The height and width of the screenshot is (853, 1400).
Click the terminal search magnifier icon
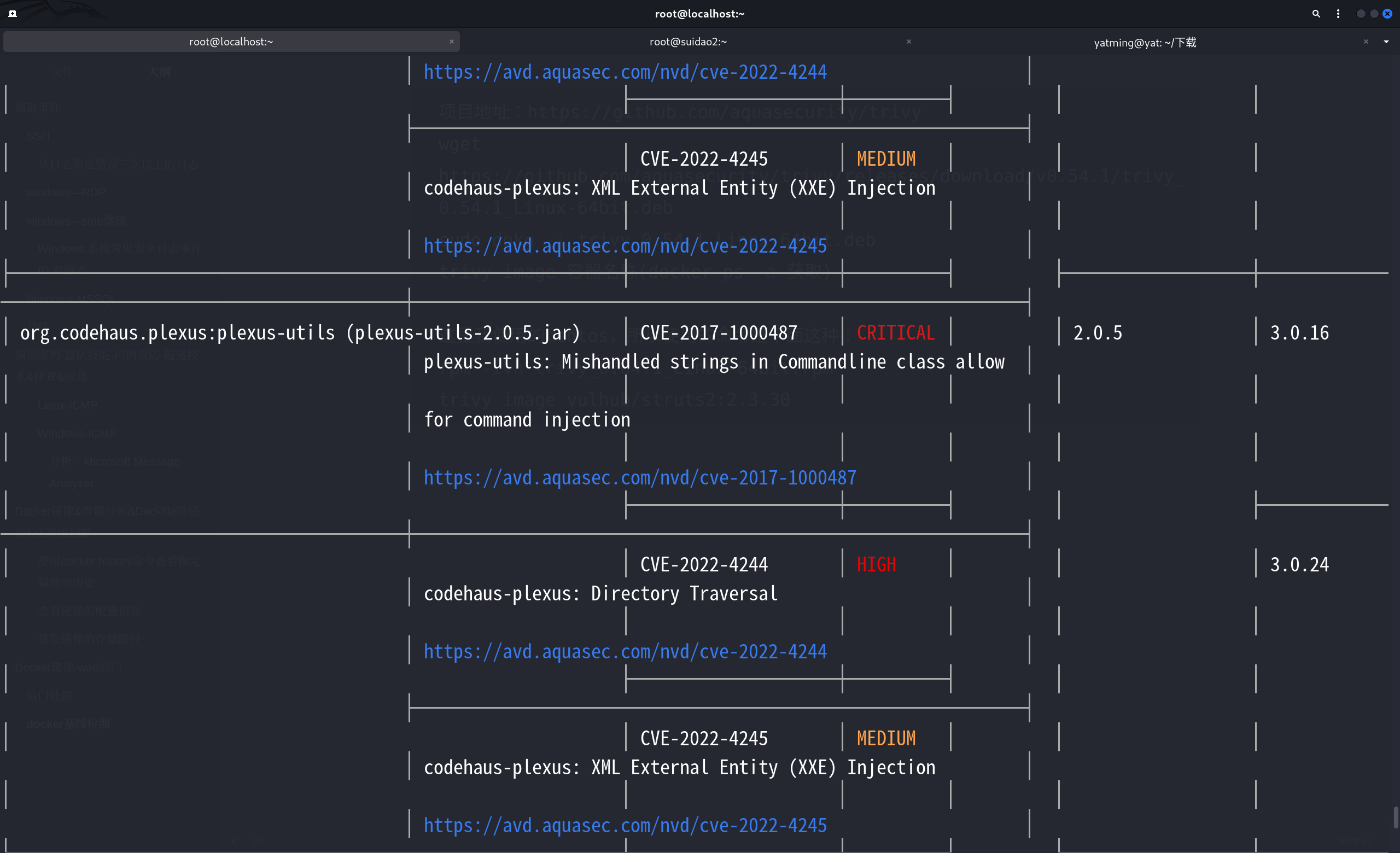[1315, 14]
